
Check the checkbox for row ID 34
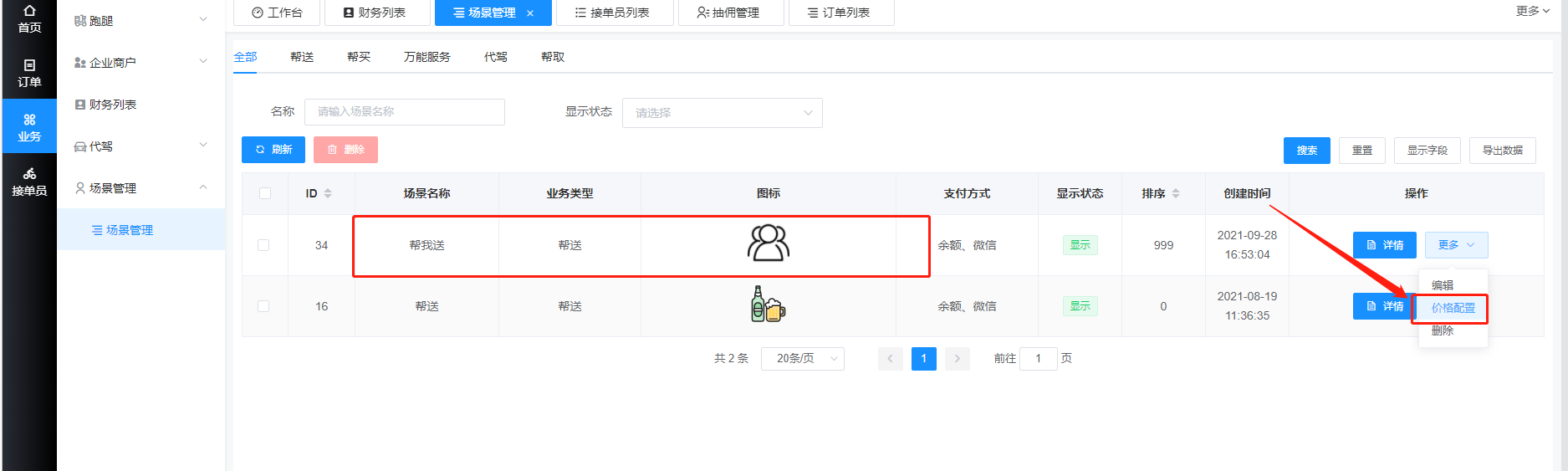pos(263,245)
